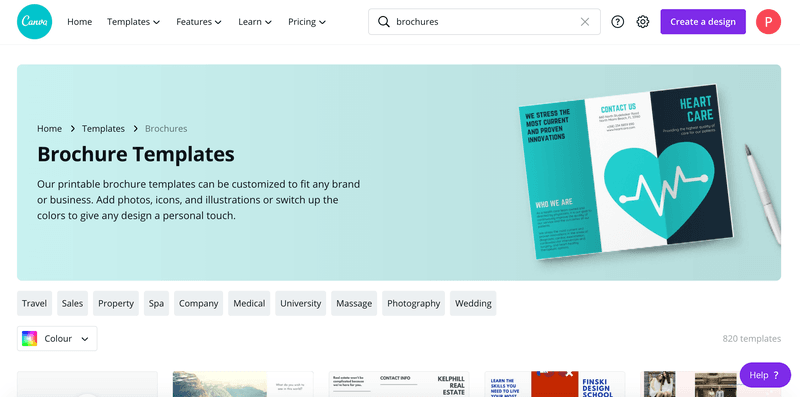Open the Heart Care brochure image
Screen dimensions: 800x397
626,171
